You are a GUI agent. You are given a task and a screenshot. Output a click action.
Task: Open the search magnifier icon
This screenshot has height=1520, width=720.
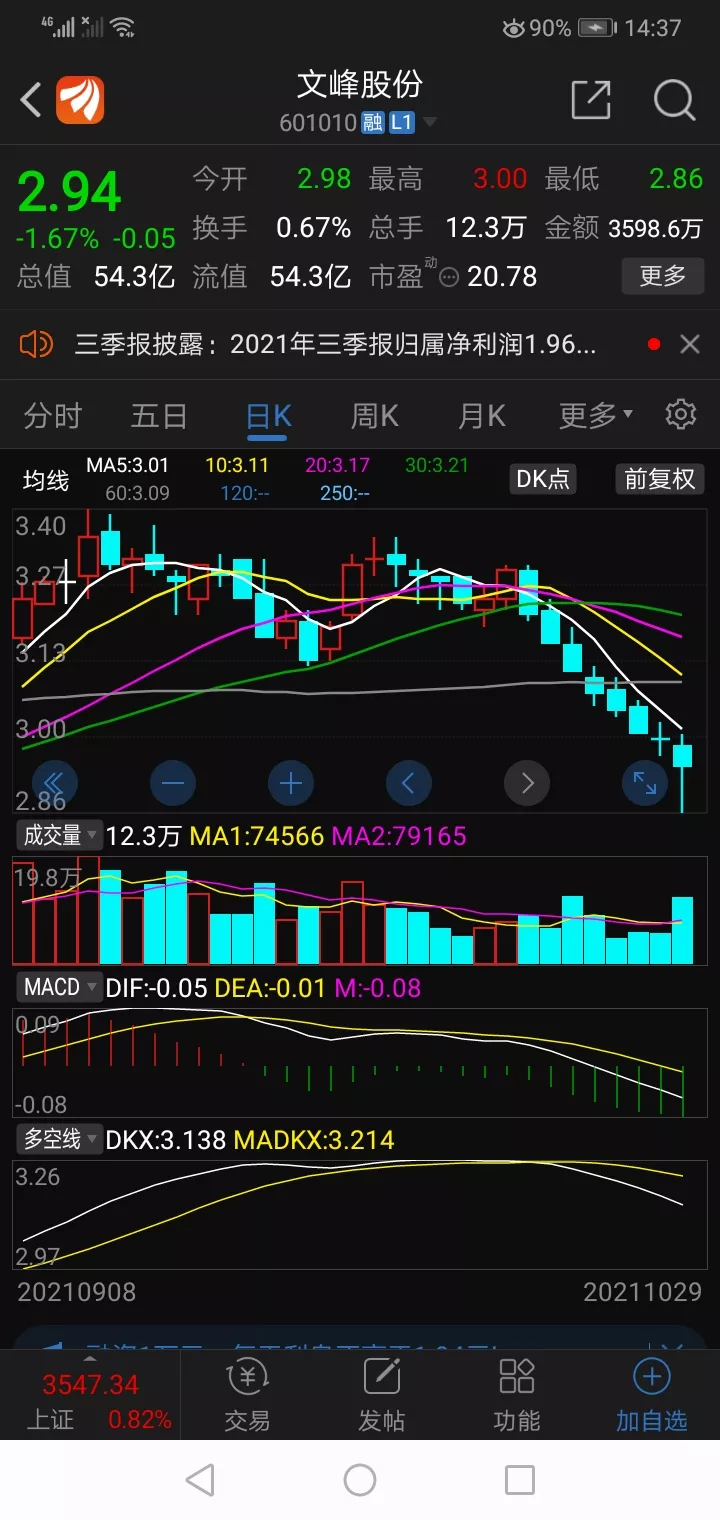pyautogui.click(x=674, y=100)
